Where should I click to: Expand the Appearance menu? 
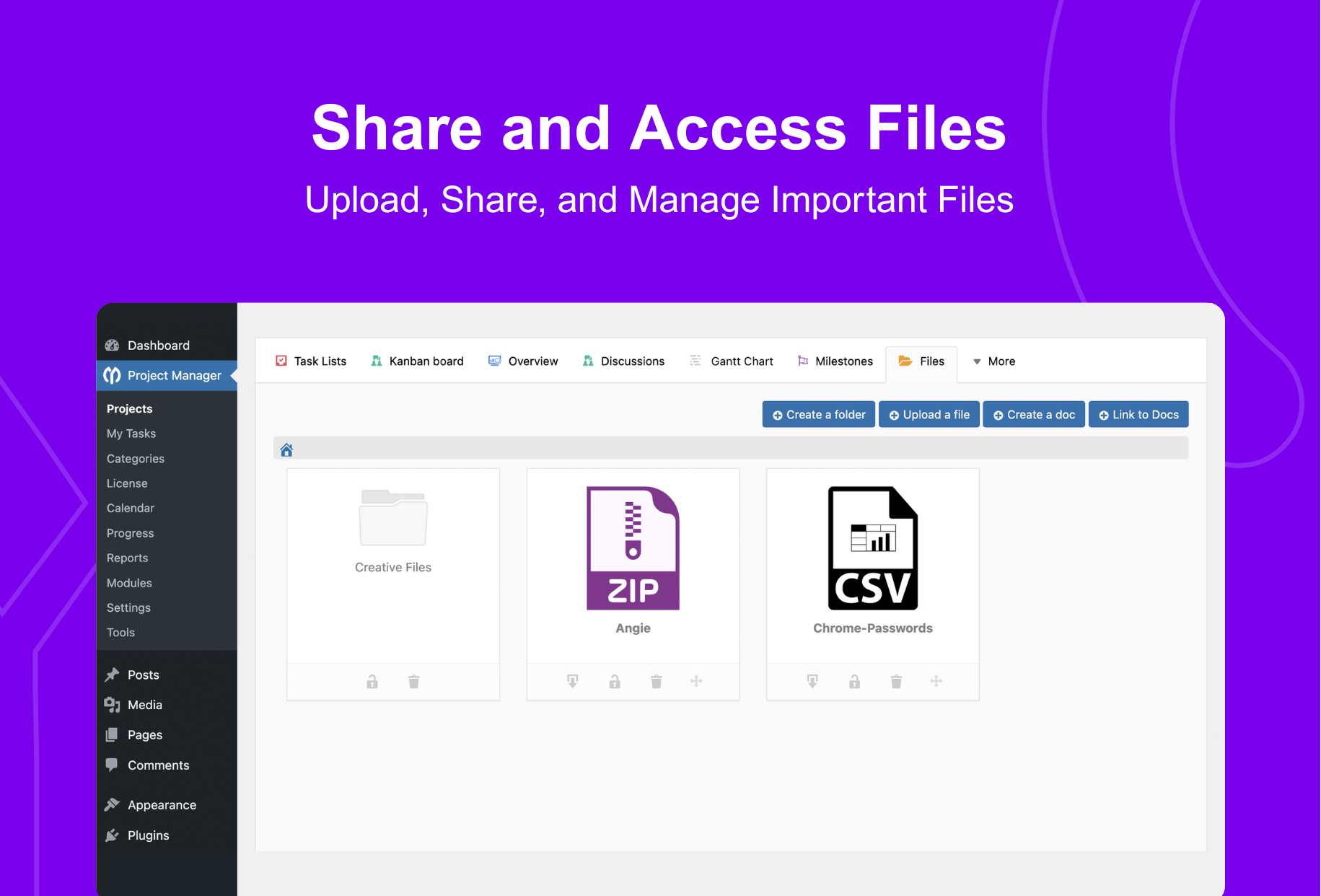point(161,804)
